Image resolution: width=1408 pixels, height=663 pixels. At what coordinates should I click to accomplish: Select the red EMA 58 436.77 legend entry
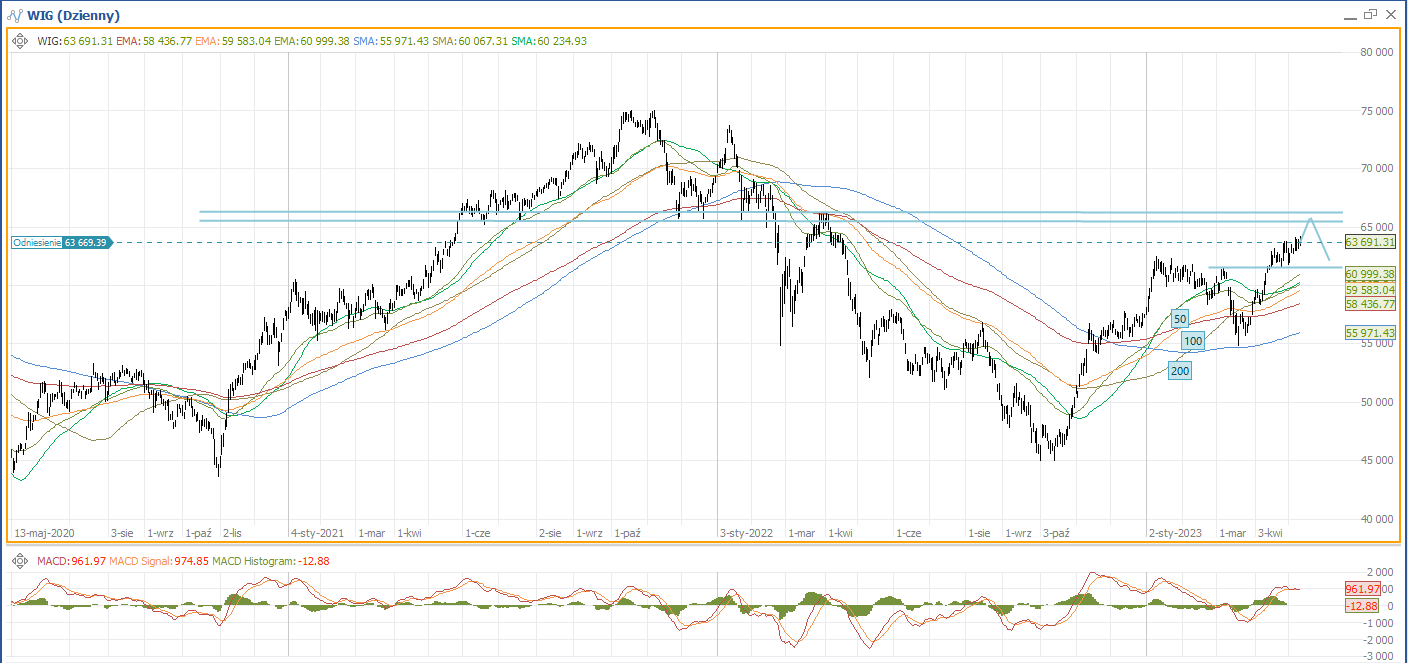coord(156,41)
